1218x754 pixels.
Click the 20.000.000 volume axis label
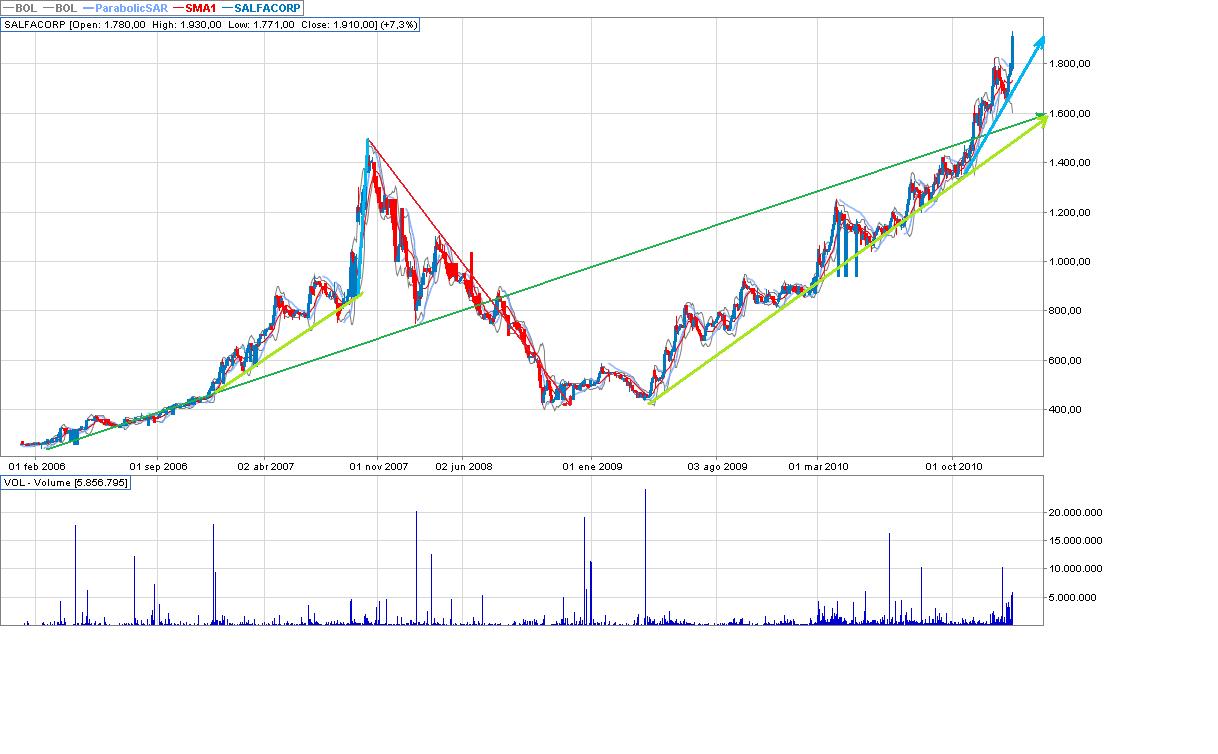pos(1075,512)
